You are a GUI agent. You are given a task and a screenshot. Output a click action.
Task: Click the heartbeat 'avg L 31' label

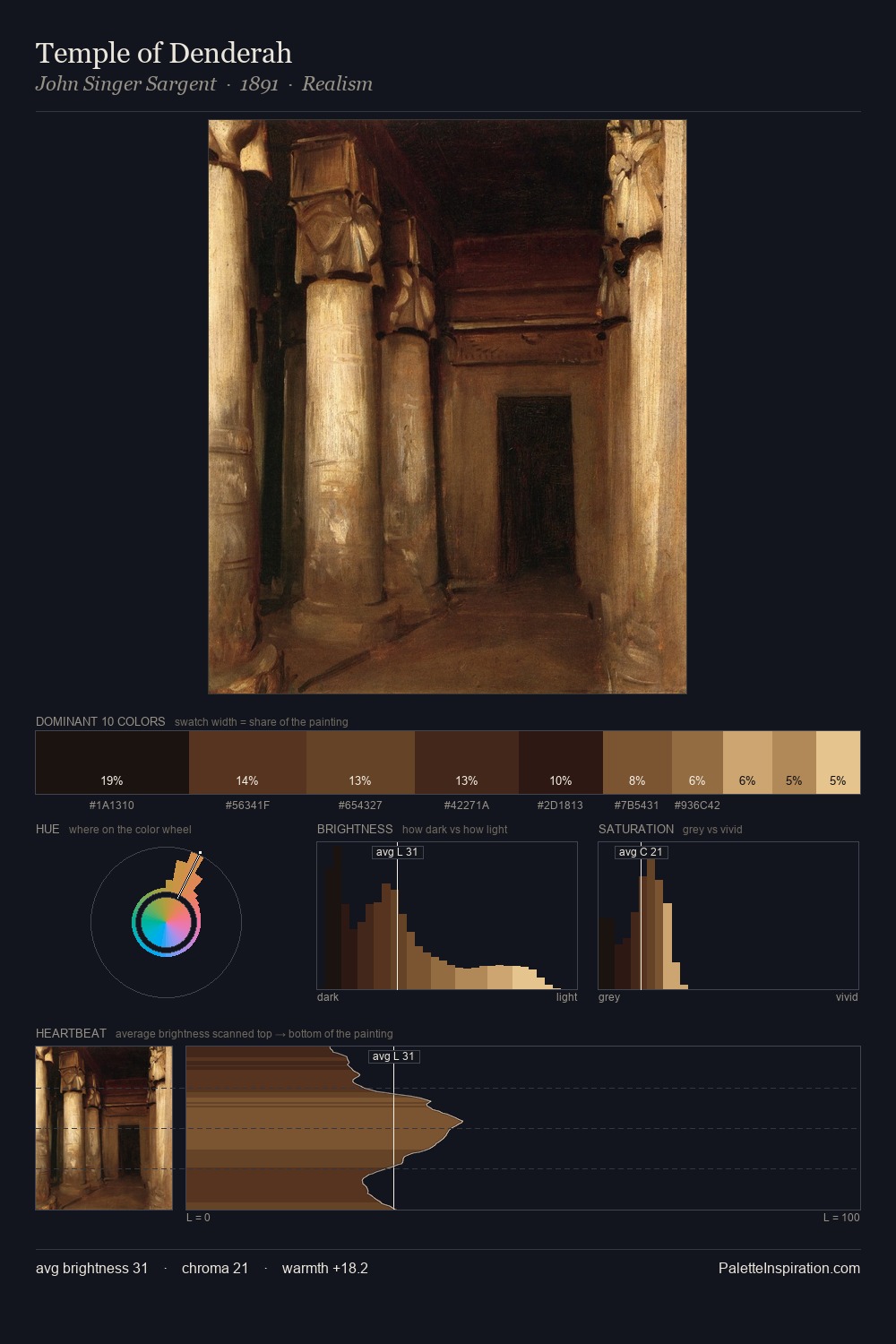pyautogui.click(x=393, y=1056)
